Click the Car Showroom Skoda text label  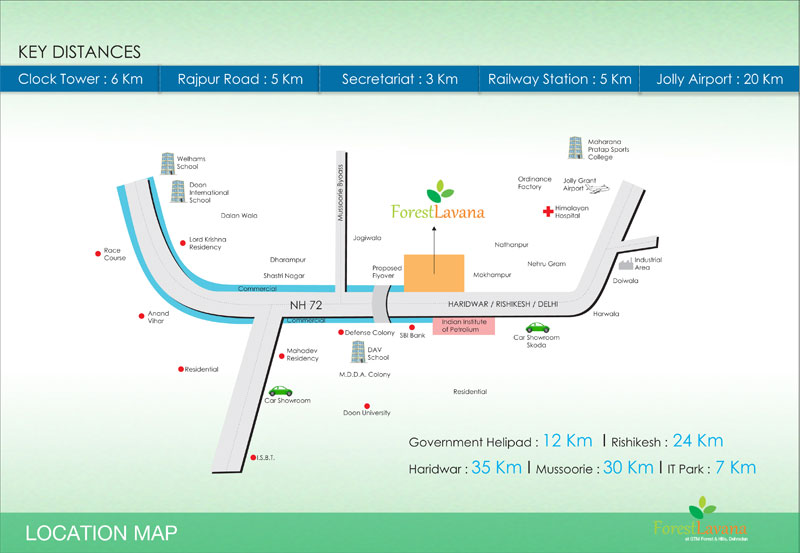536,341
